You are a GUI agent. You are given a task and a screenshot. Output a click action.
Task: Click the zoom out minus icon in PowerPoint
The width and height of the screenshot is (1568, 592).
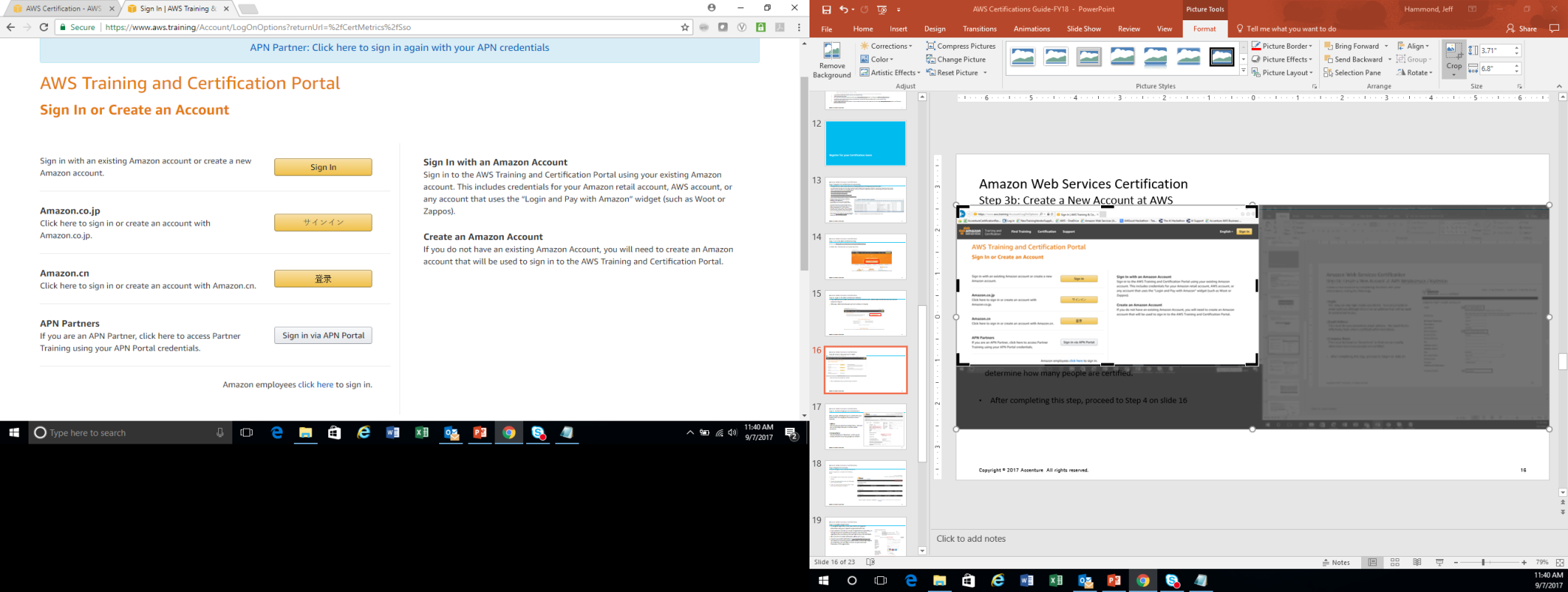(1456, 562)
